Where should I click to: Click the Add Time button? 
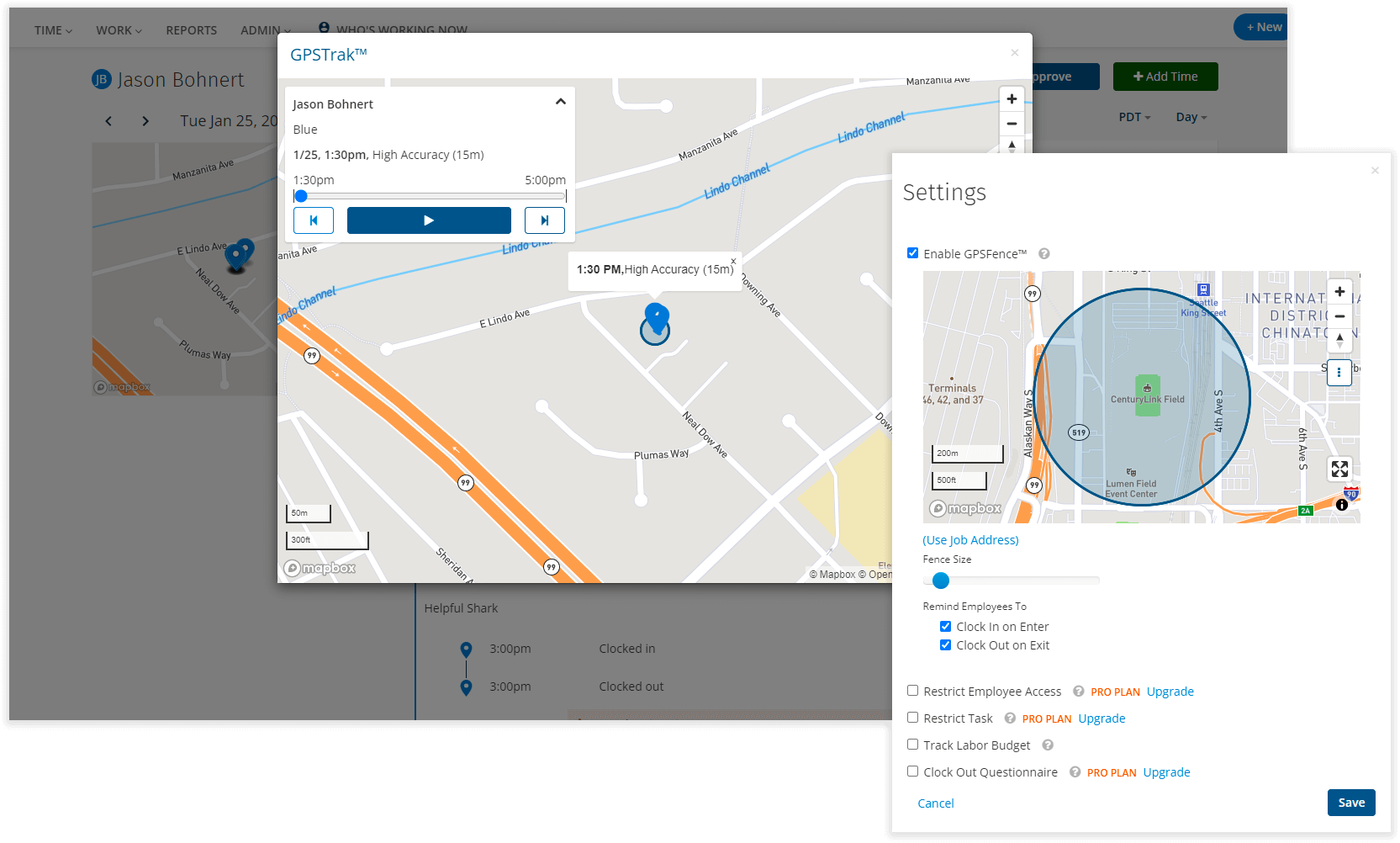coord(1165,77)
